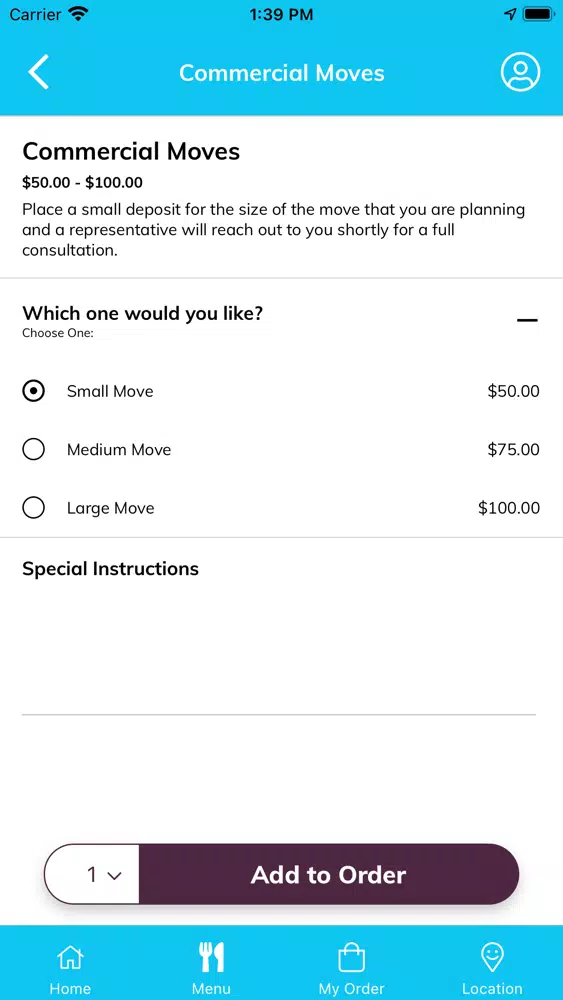This screenshot has width=563, height=1000.
Task: Tap the Wi-Fi status icon
Action: [x=78, y=14]
